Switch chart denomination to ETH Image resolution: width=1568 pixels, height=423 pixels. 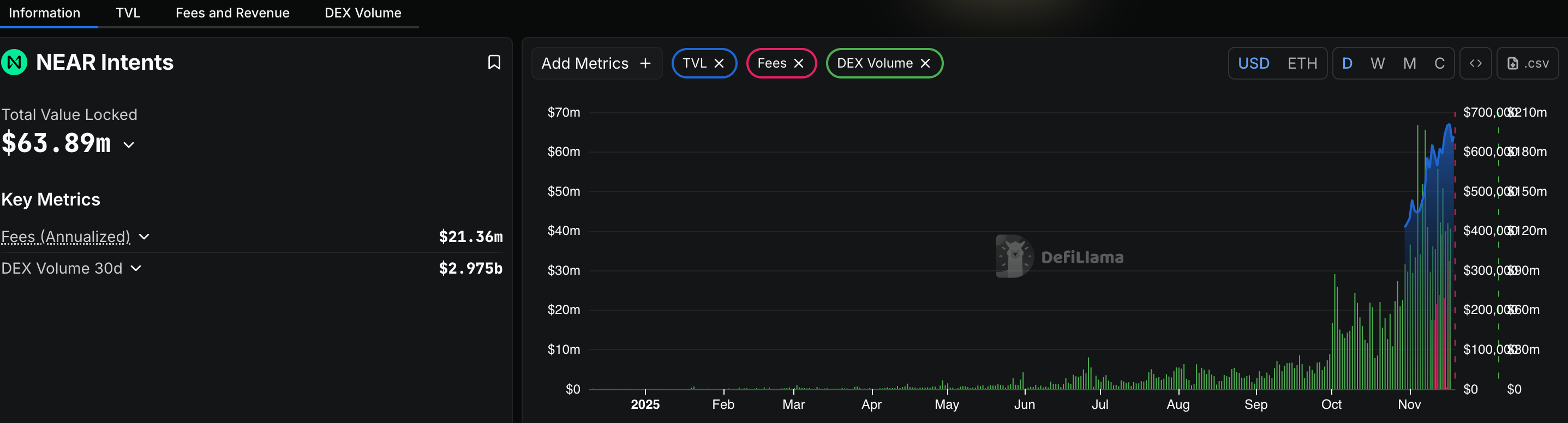1302,63
